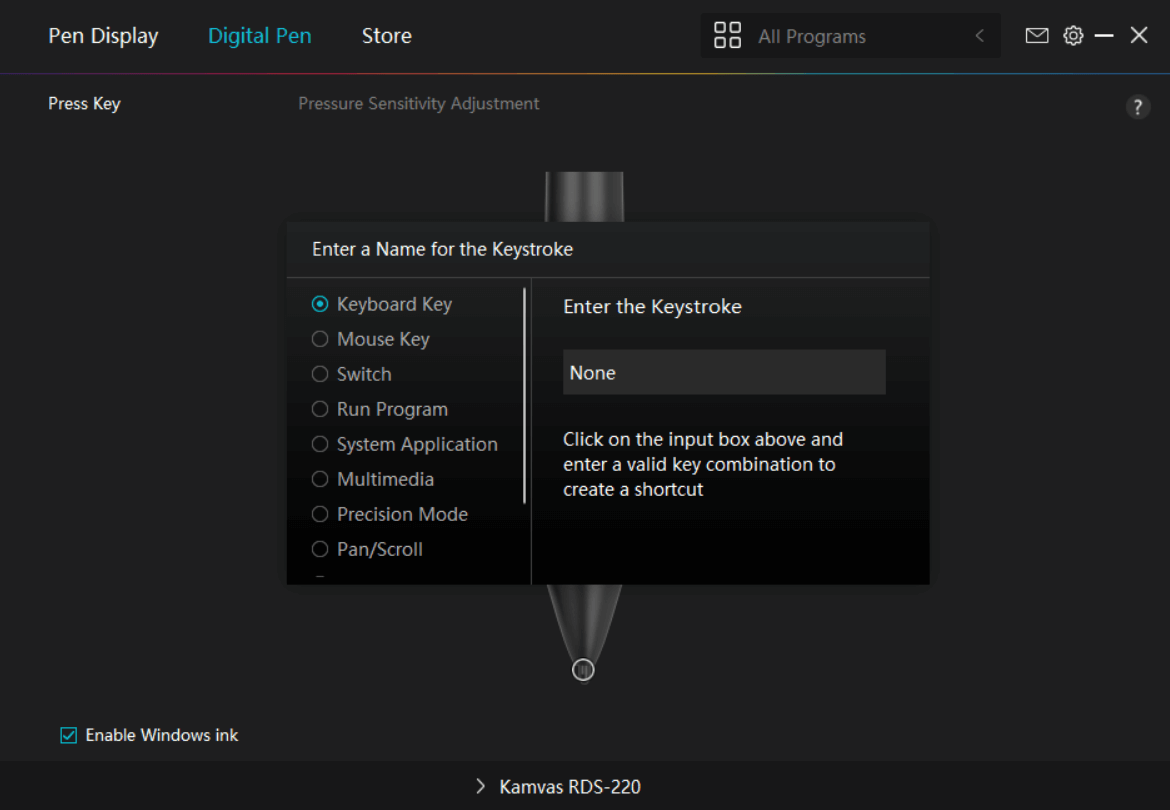1170x810 pixels.
Task: Choose the Pan/Scroll radio option
Action: point(319,550)
